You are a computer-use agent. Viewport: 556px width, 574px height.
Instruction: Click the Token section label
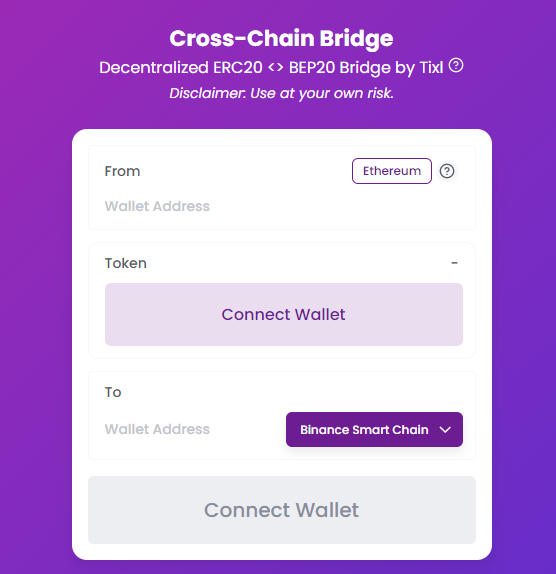[x=126, y=263]
